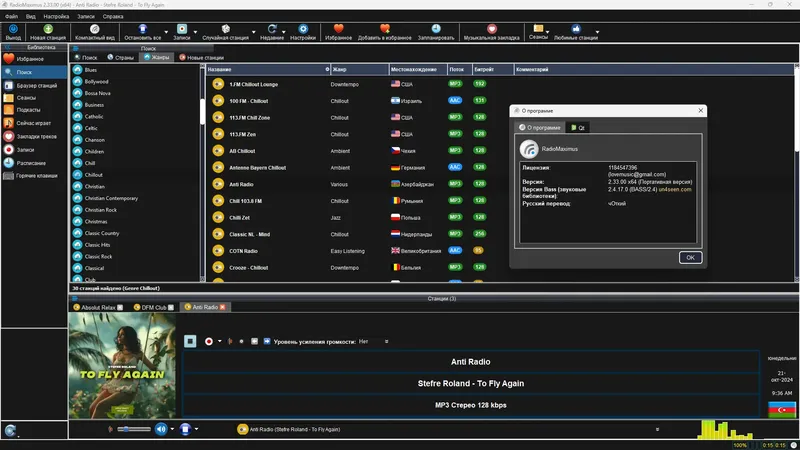Image resolution: width=800 pixels, height=450 pixels.
Task: Switch to the Новые станции tab
Action: click(202, 58)
